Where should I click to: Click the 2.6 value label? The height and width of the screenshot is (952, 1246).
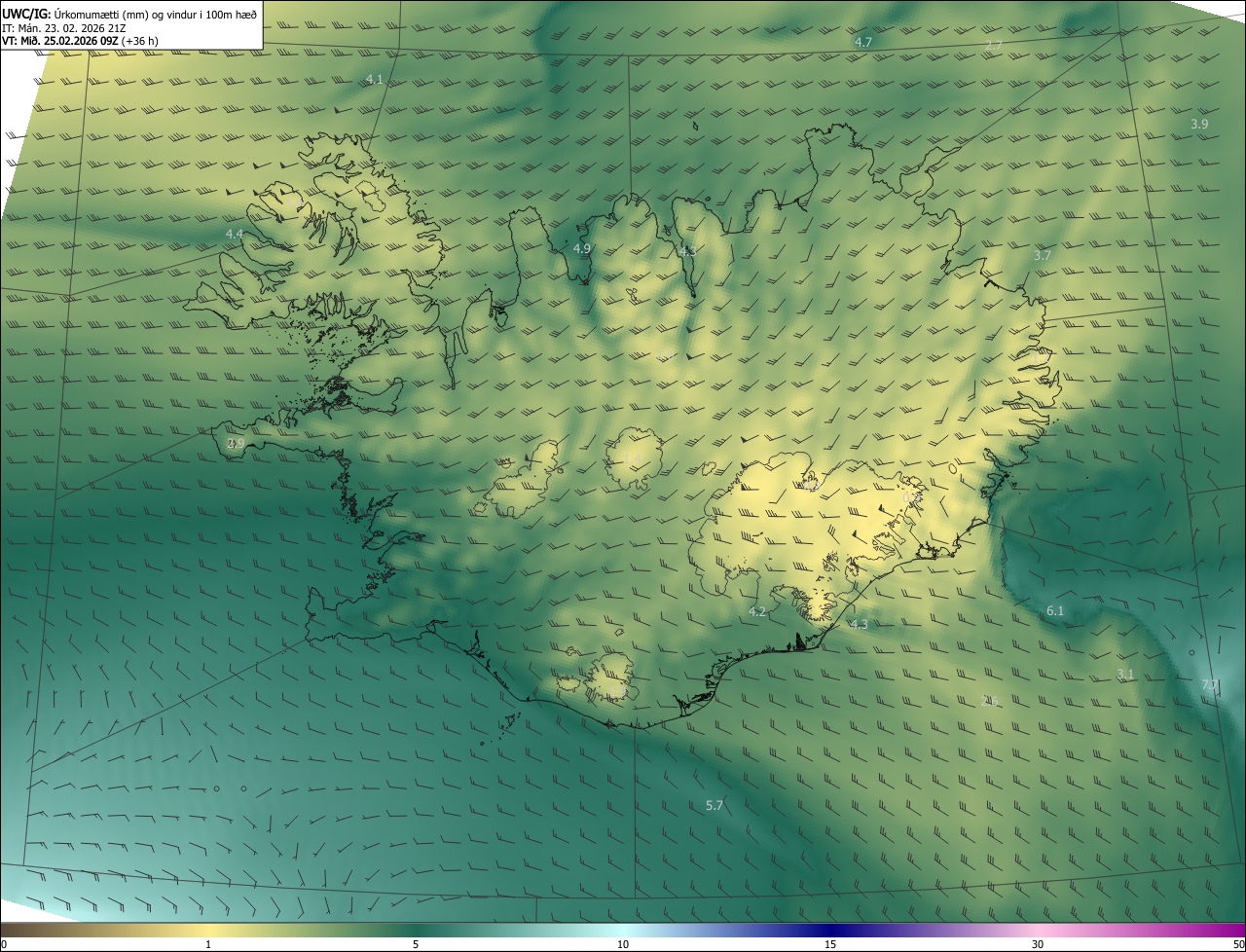pos(990,701)
